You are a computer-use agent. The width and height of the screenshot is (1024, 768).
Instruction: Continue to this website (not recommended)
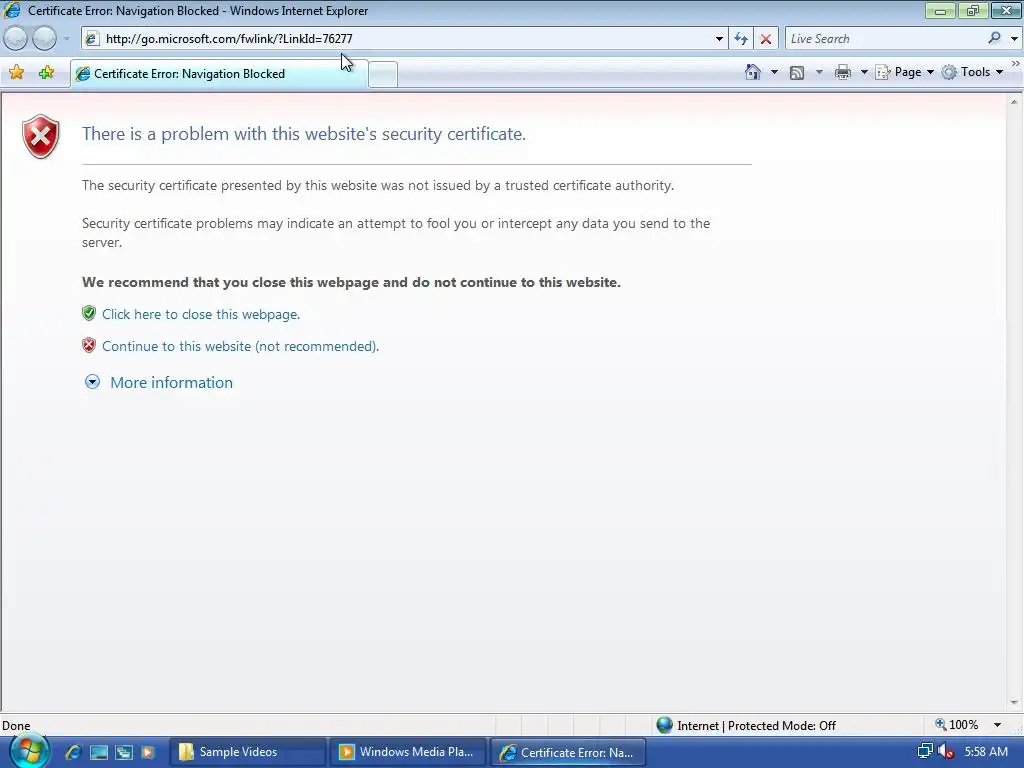point(240,346)
